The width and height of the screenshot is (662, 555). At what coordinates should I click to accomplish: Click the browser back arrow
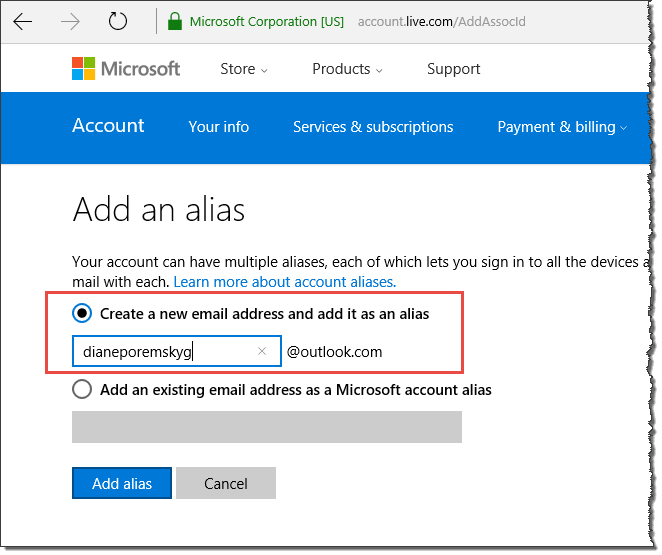(x=23, y=21)
